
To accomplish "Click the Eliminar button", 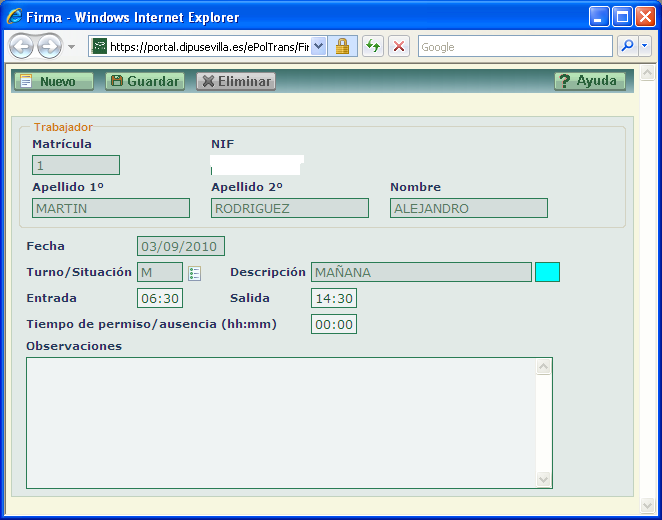I will pyautogui.click(x=236, y=81).
